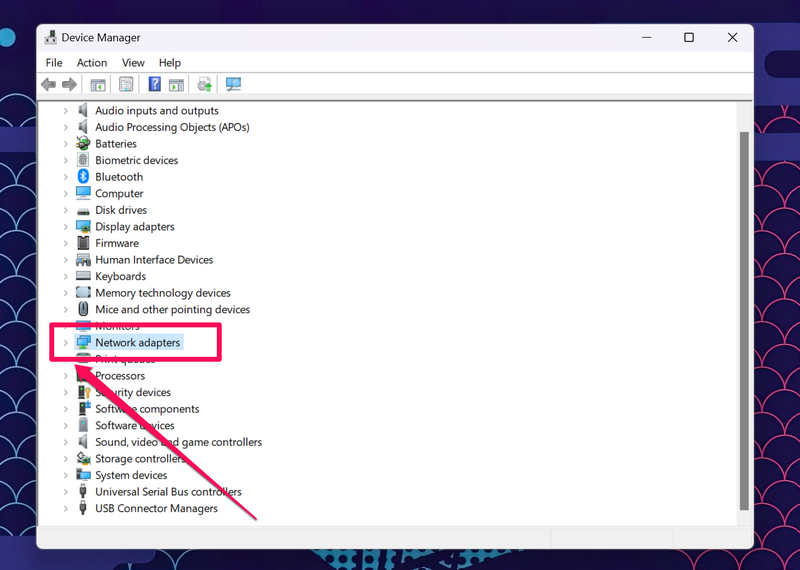Click the Bluetooth category icon

(x=84, y=177)
